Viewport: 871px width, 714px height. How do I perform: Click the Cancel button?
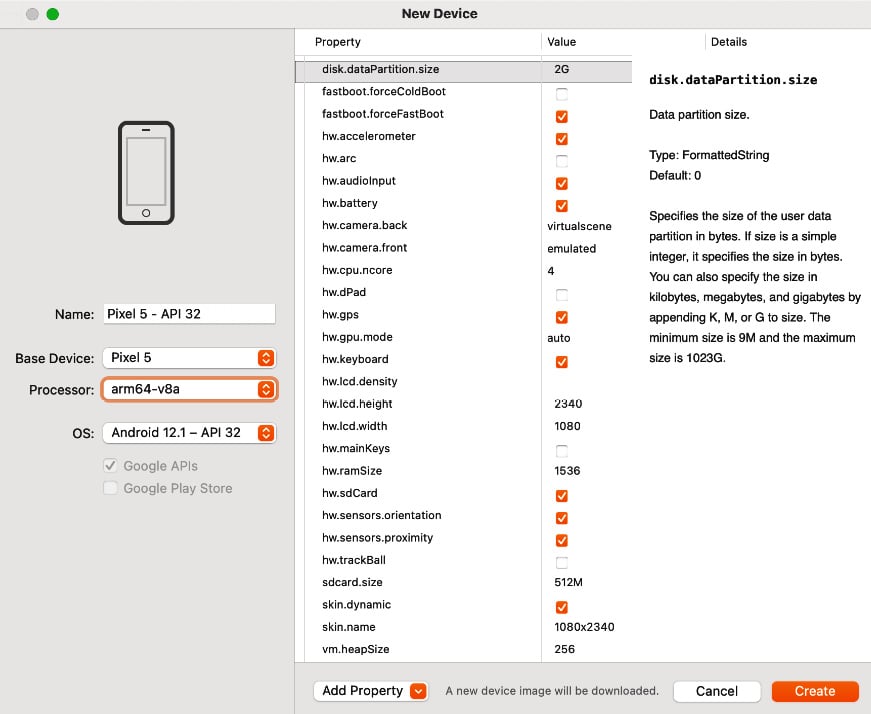click(x=717, y=691)
